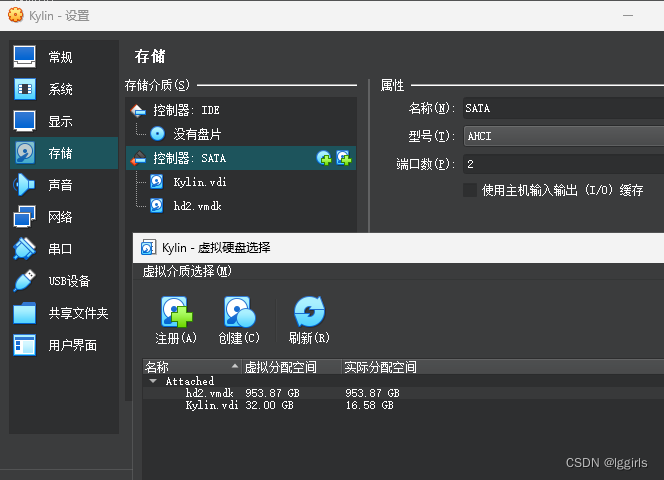Screen dimensions: 664x480
Task: Click the 32.00 GB virtual size cell
Action: tap(269, 405)
